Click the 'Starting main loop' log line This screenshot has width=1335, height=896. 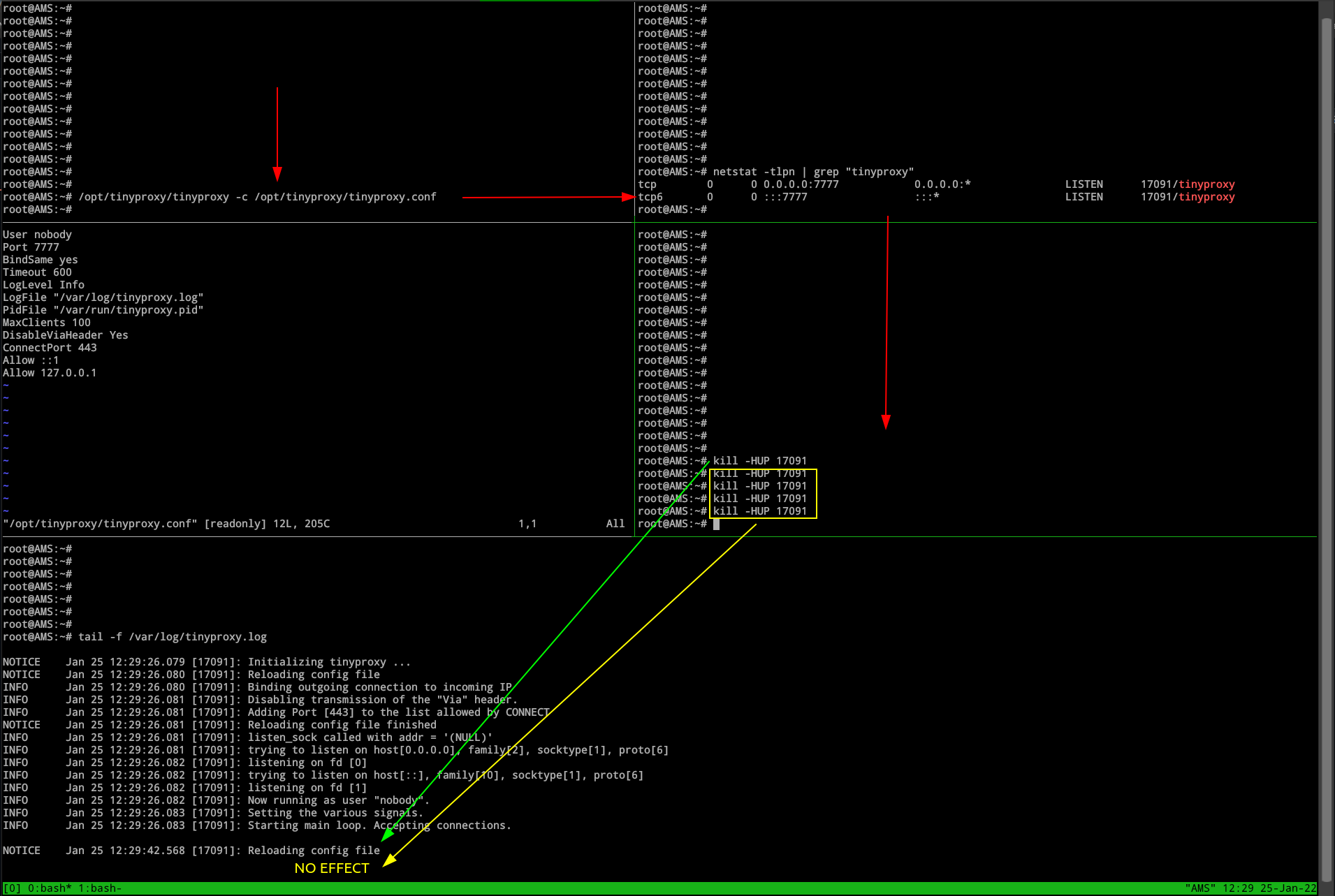[257, 825]
